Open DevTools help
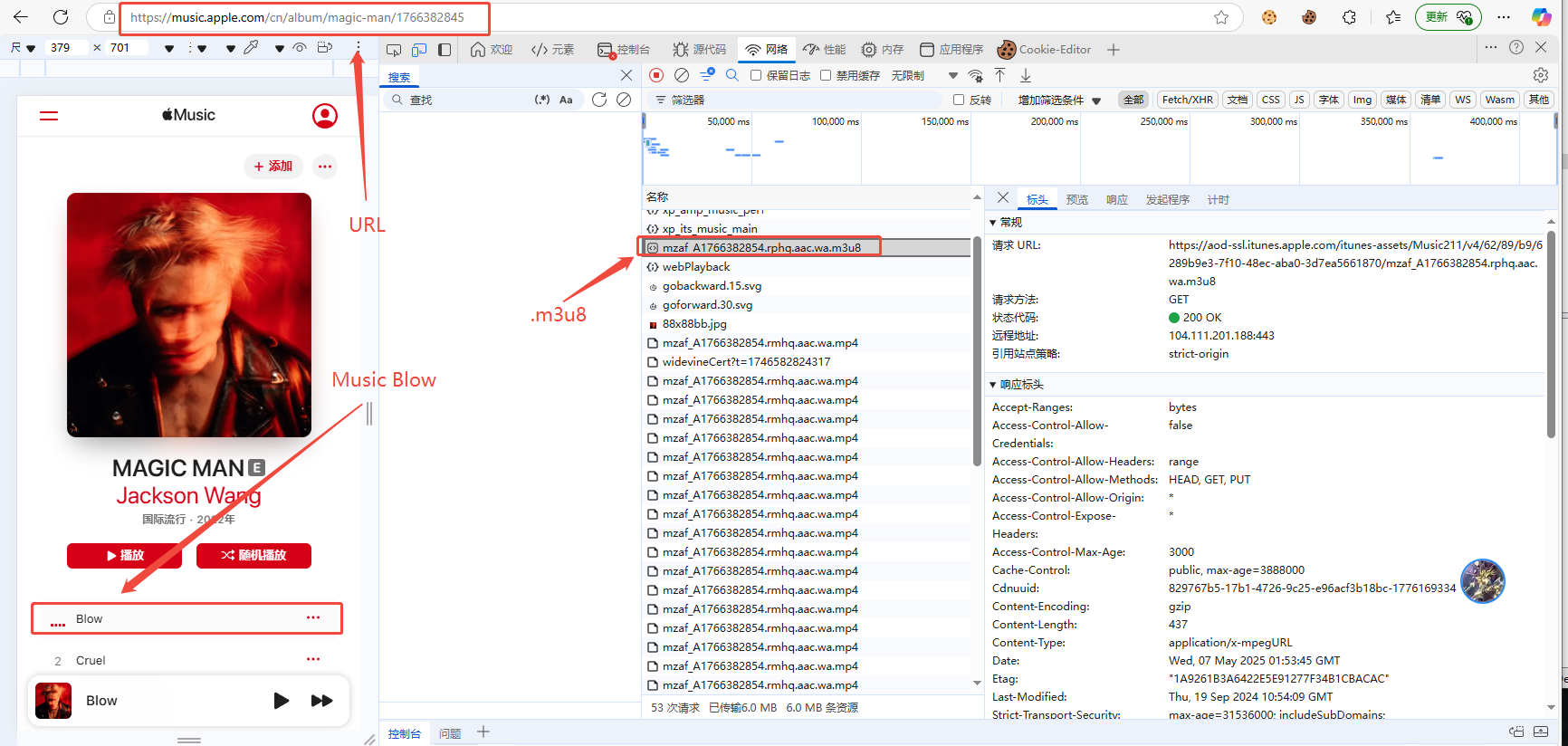Image resolution: width=1568 pixels, height=746 pixels. pyautogui.click(x=1516, y=47)
